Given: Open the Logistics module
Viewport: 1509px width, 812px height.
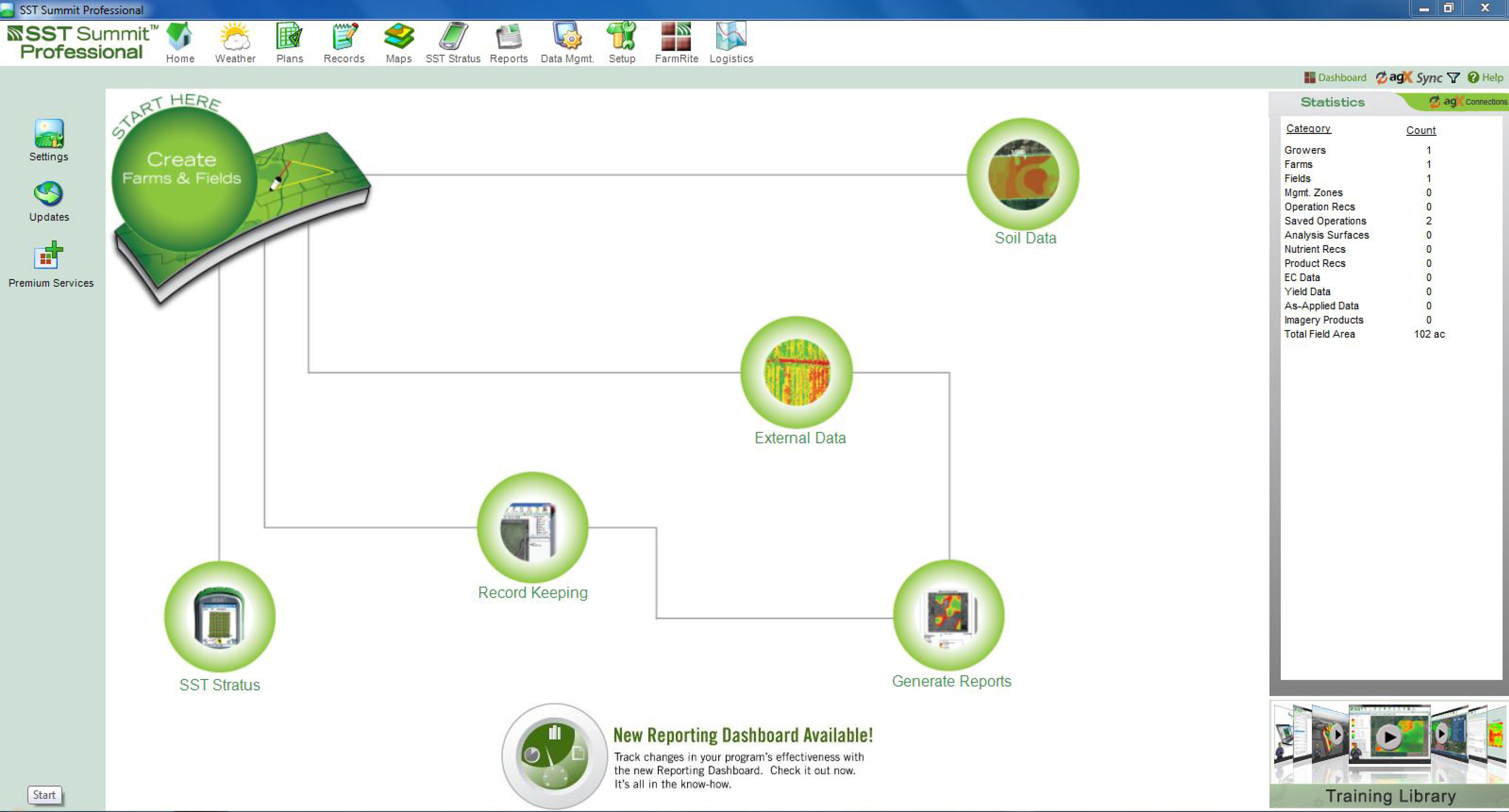Looking at the screenshot, I should coord(731,43).
